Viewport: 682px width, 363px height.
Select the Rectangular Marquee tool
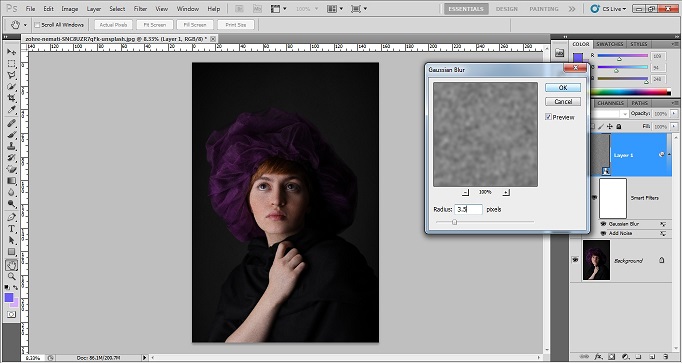point(11,63)
